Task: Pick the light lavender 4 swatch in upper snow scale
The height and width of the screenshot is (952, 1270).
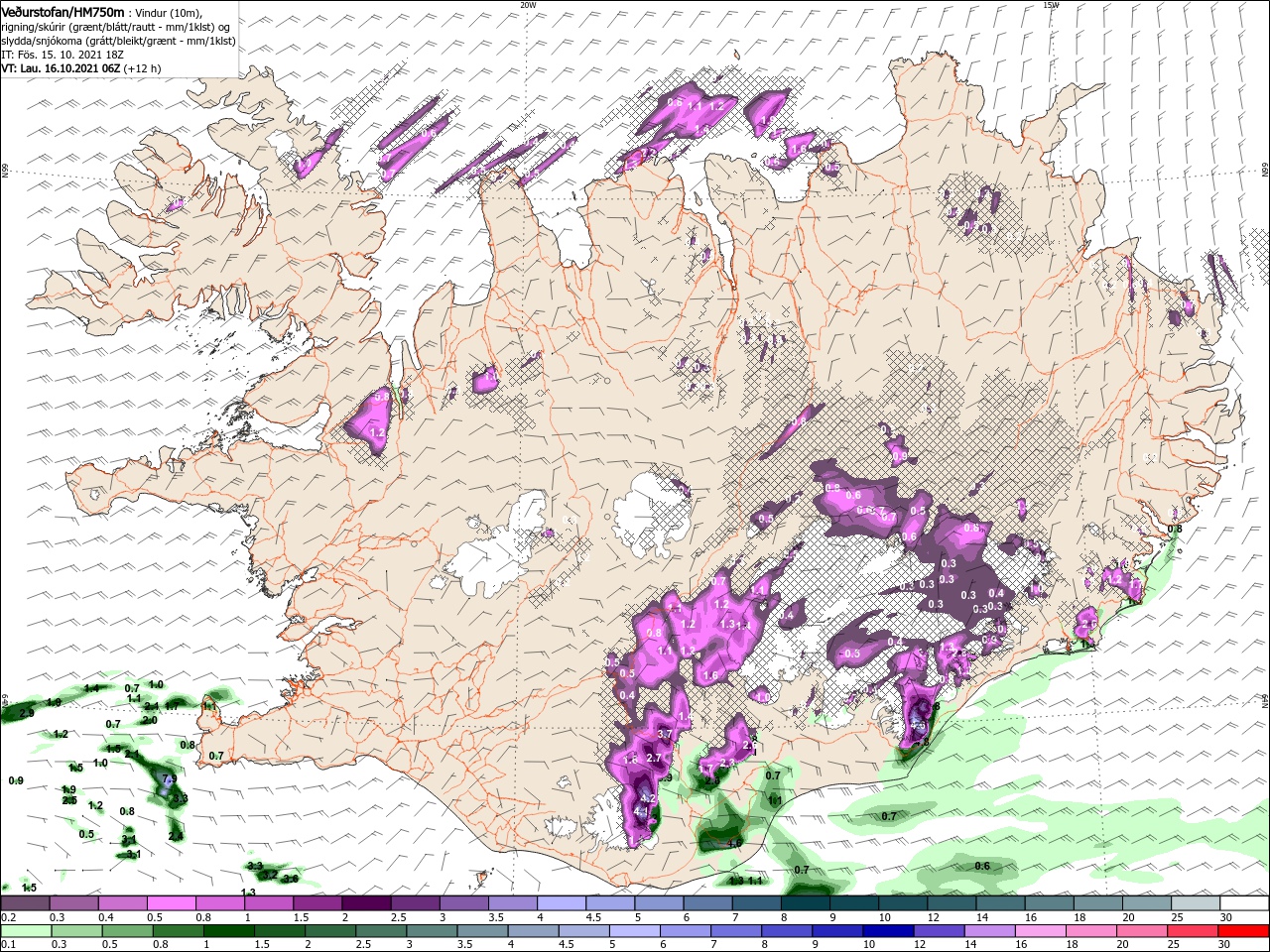Action: point(560,903)
